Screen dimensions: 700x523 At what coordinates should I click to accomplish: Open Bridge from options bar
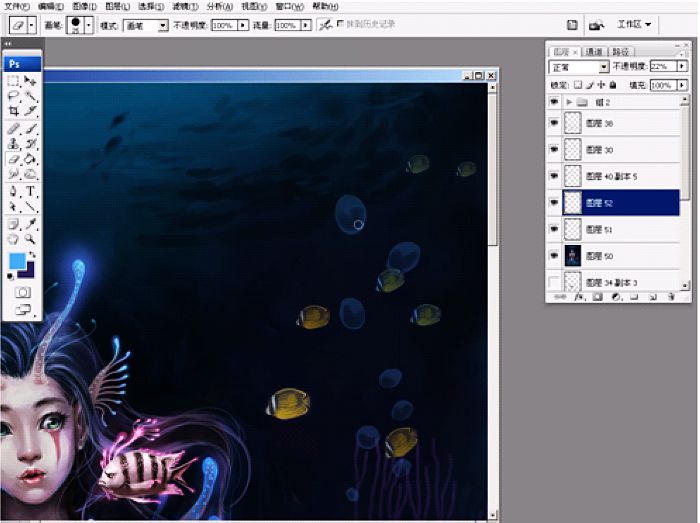coord(596,25)
